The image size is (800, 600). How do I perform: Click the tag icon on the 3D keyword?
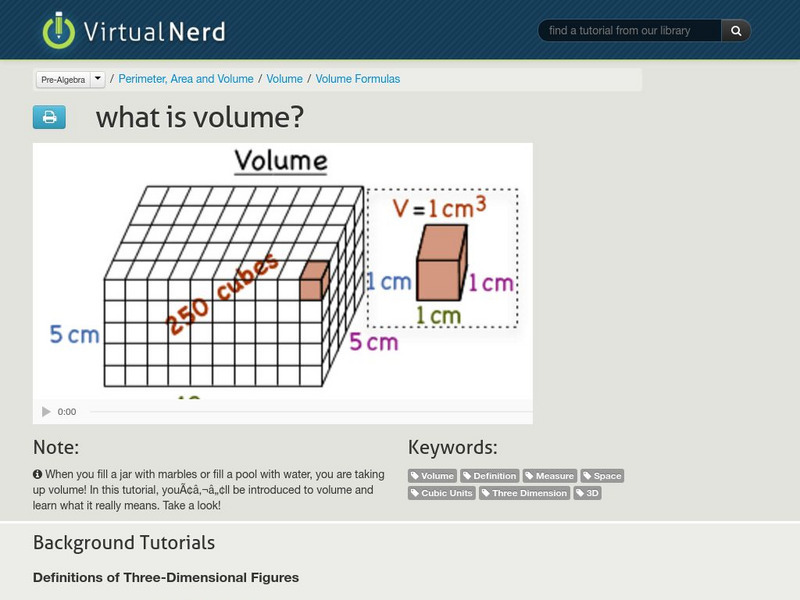coord(581,492)
